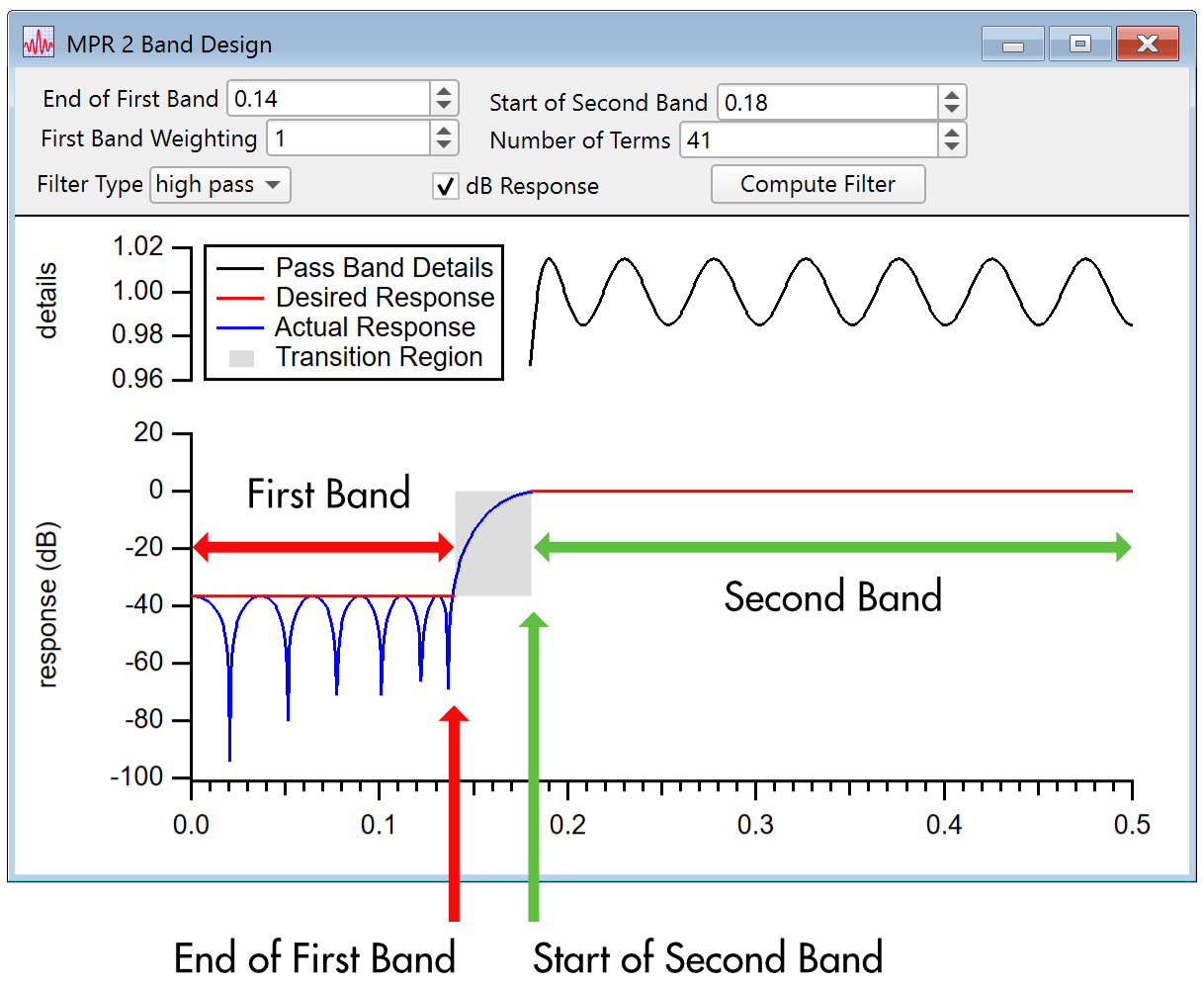Maximize the MPR 2 Band Design window

tap(1079, 43)
